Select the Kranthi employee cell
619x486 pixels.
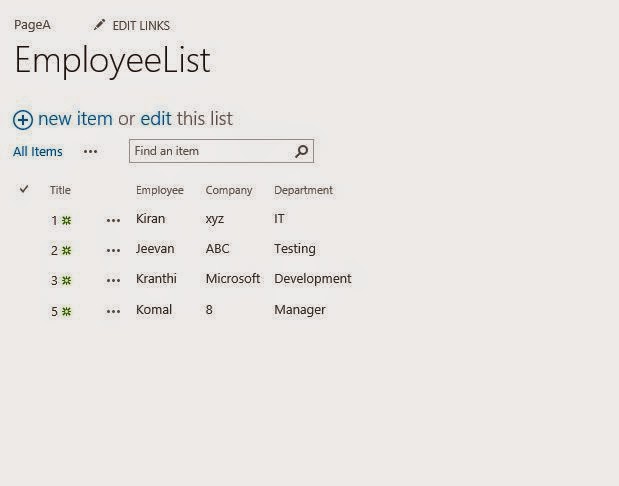coord(156,279)
